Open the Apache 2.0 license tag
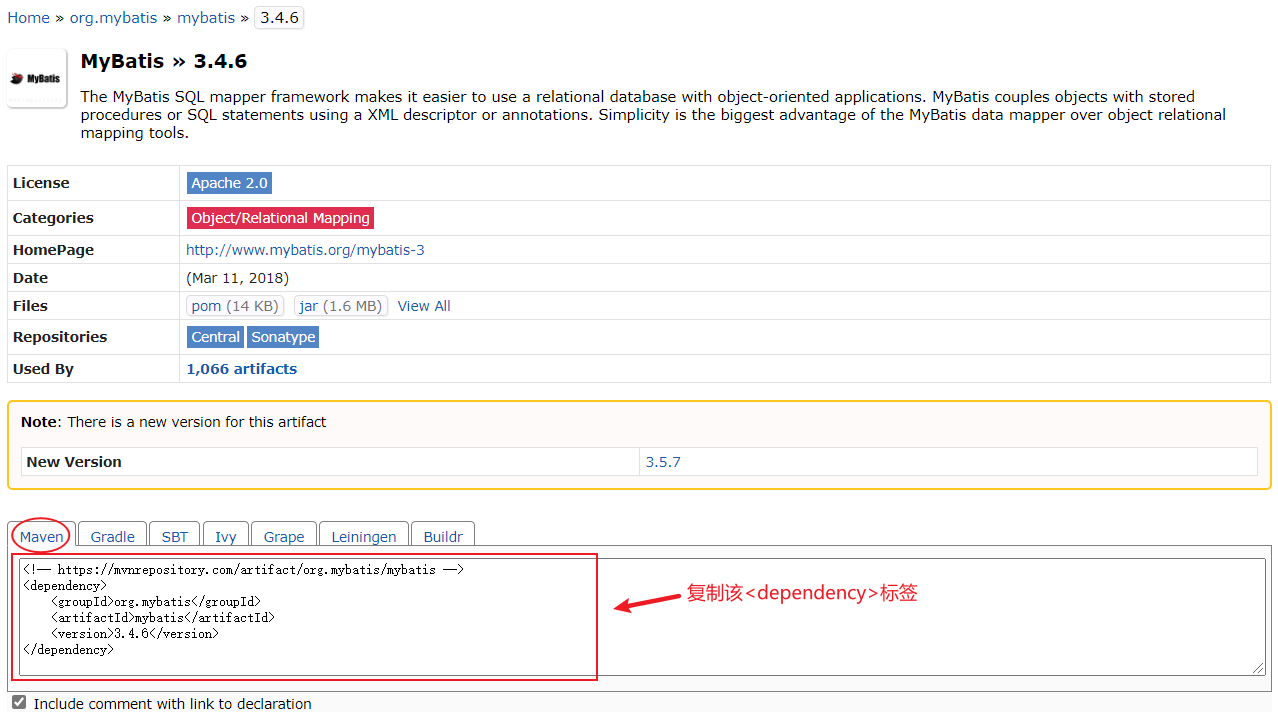Screen dimensions: 1278x718 229,183
